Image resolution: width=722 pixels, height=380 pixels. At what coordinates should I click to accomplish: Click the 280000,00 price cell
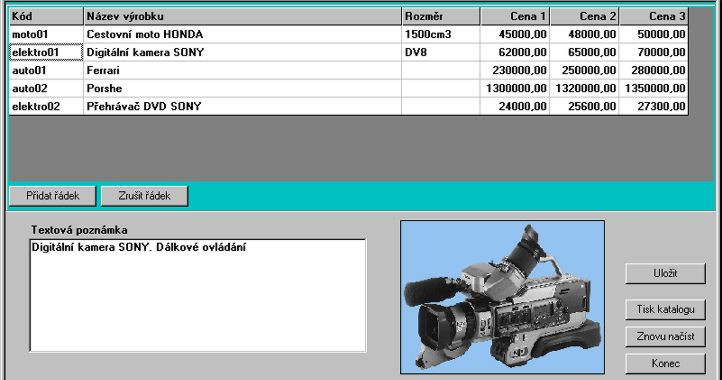click(654, 70)
